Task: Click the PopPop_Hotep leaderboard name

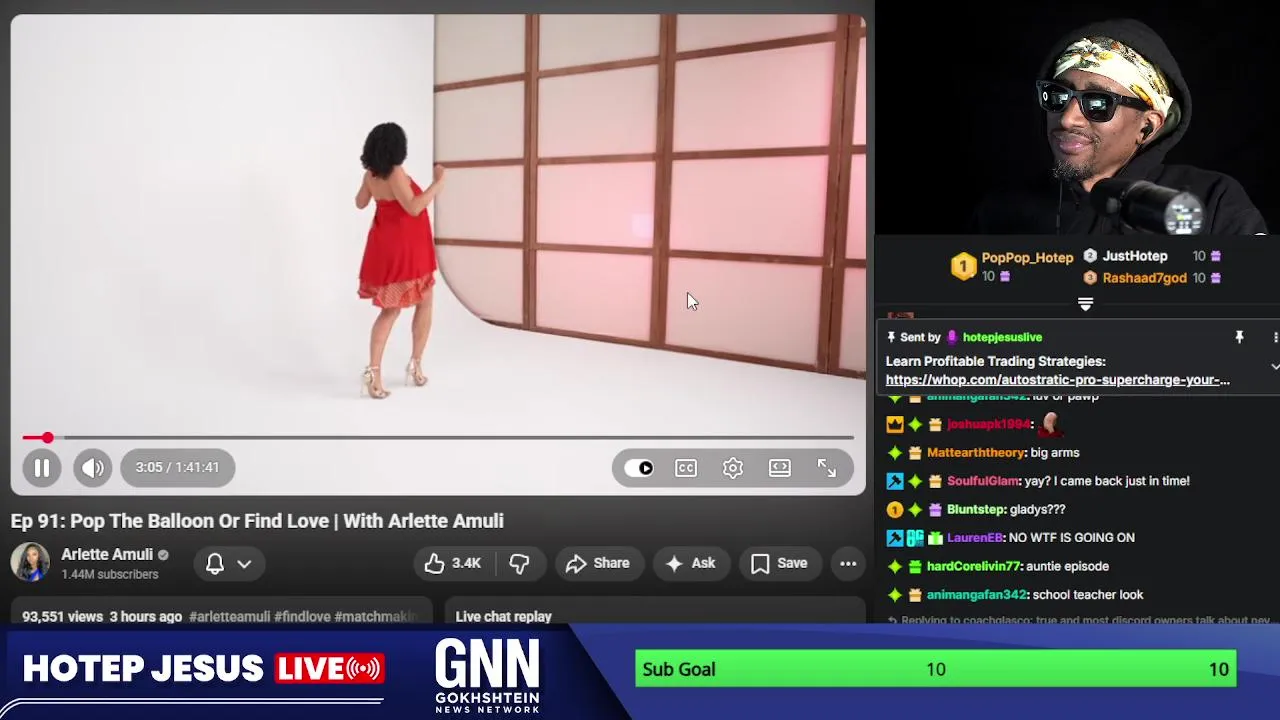Action: [1027, 258]
